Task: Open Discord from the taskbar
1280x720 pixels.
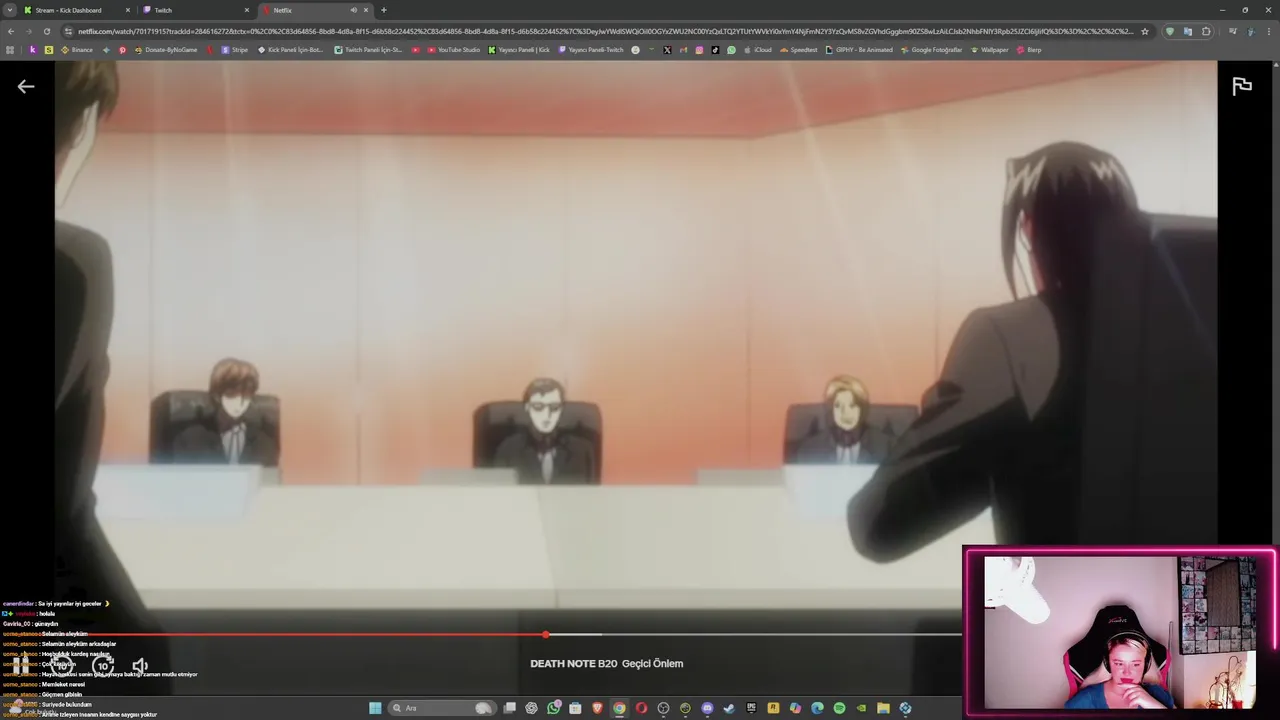Action: coord(708,708)
